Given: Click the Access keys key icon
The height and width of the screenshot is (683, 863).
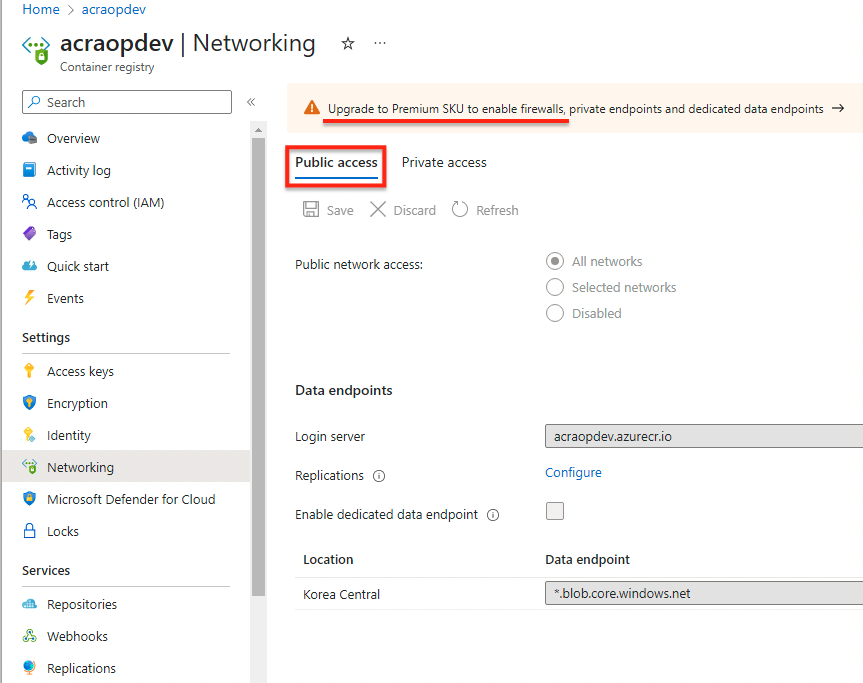Looking at the screenshot, I should click(x=29, y=370).
